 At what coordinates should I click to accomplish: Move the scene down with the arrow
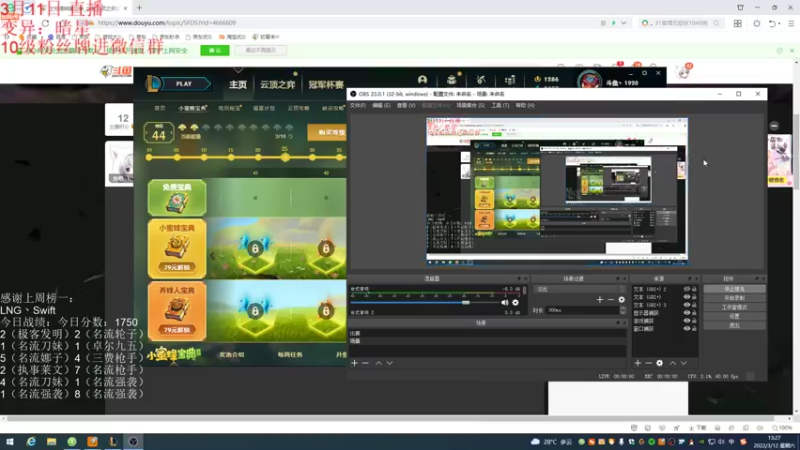click(390, 363)
